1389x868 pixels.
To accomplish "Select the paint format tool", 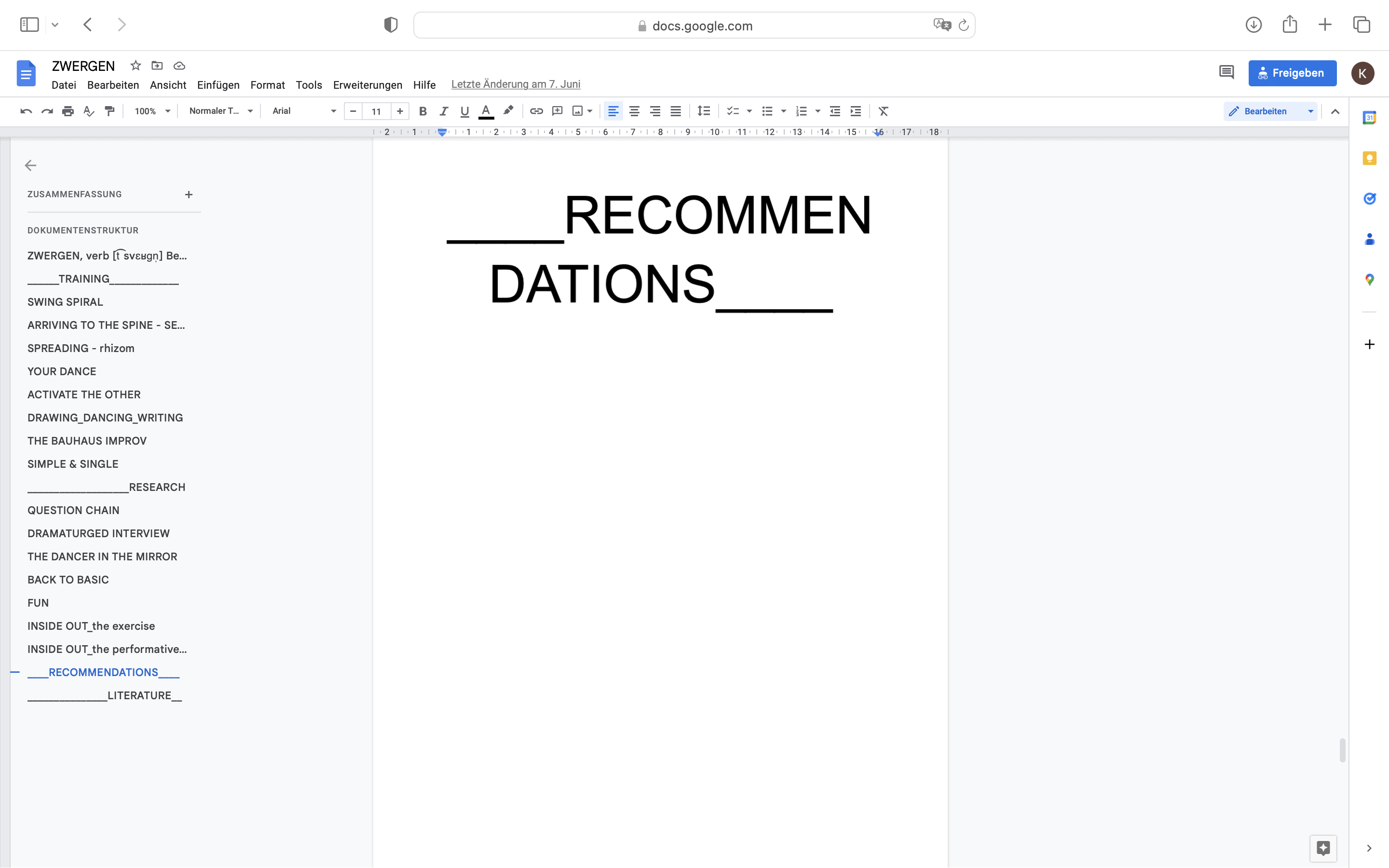I will pyautogui.click(x=109, y=111).
